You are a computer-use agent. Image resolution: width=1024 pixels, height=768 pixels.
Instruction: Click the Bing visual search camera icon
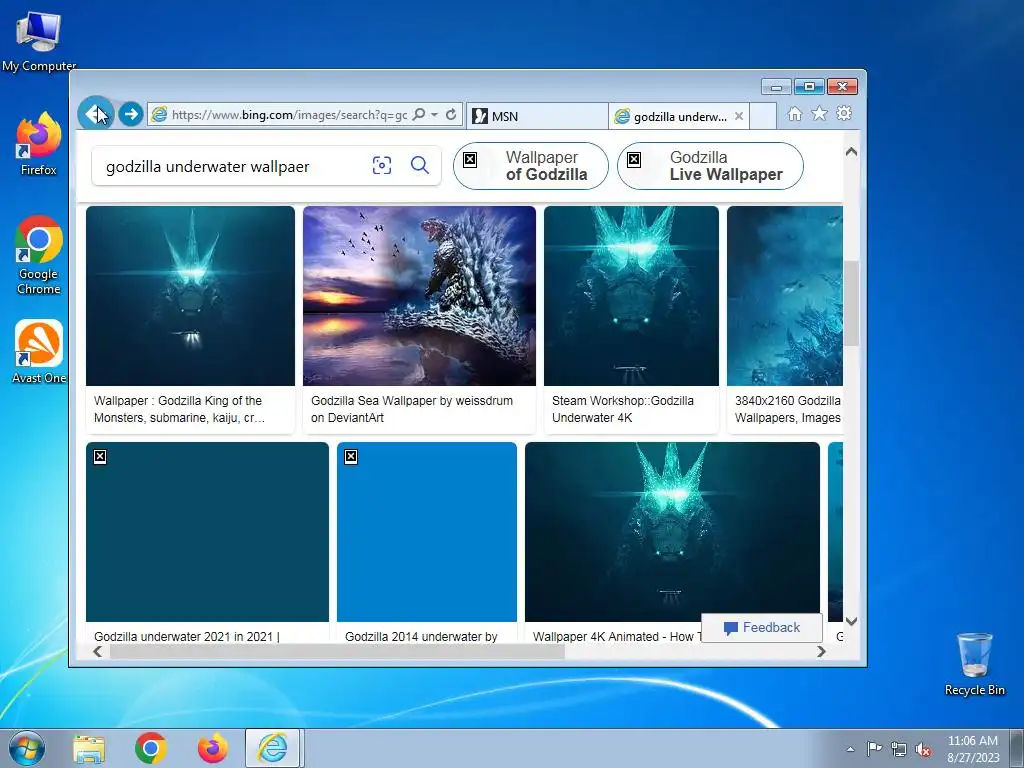pyautogui.click(x=382, y=165)
